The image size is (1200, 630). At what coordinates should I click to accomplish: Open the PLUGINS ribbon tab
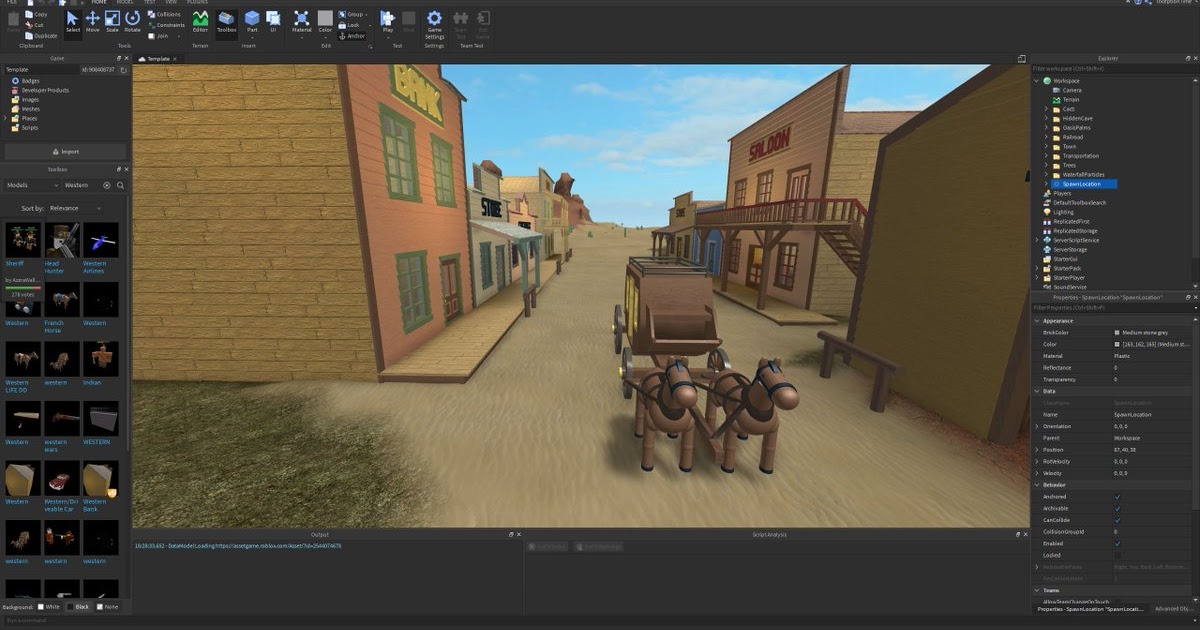click(197, 3)
